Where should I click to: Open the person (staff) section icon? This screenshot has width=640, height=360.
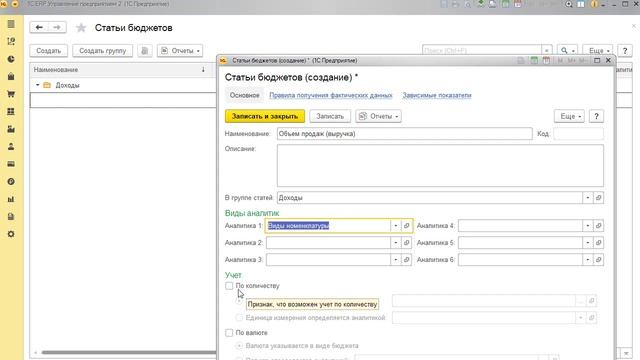[11, 147]
